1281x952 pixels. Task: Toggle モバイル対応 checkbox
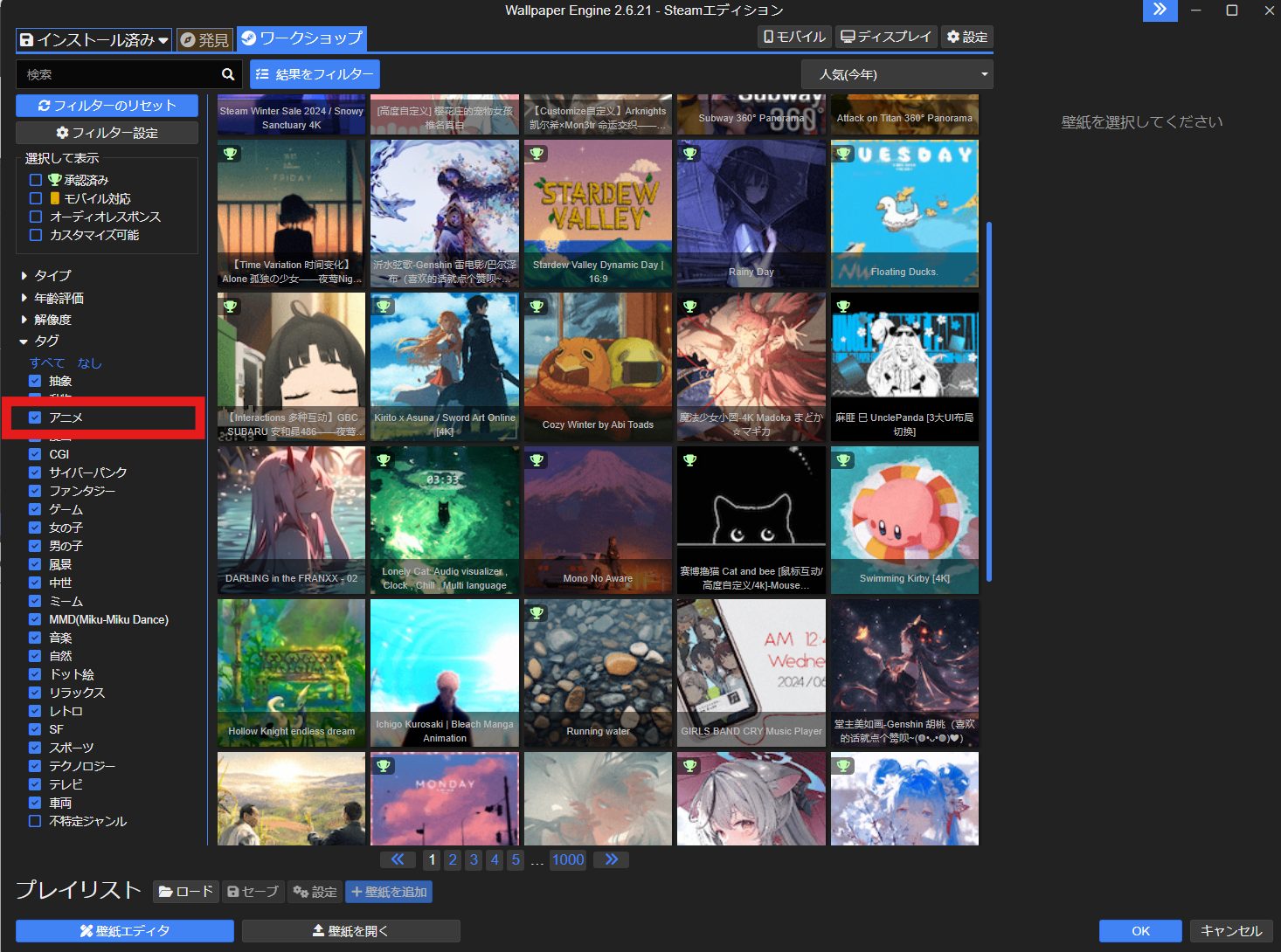coord(36,198)
